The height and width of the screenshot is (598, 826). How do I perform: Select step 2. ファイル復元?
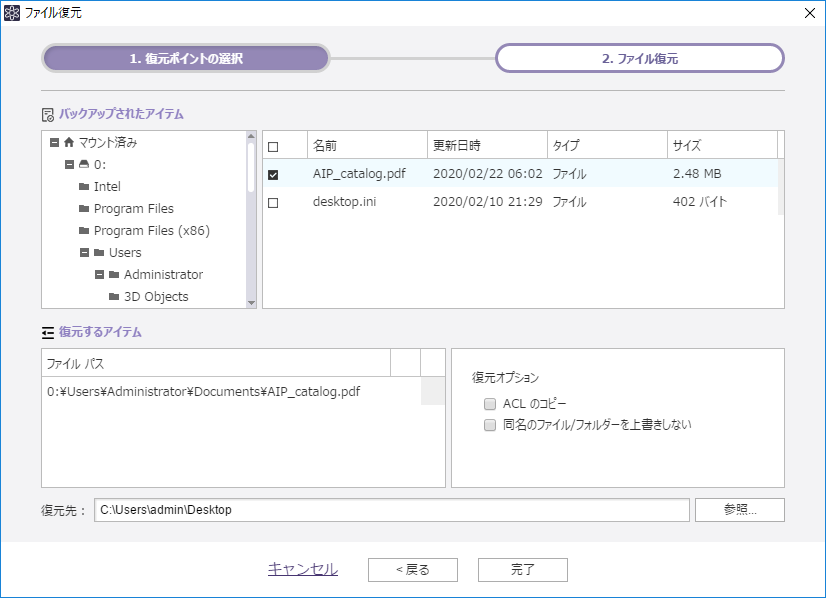coord(639,59)
